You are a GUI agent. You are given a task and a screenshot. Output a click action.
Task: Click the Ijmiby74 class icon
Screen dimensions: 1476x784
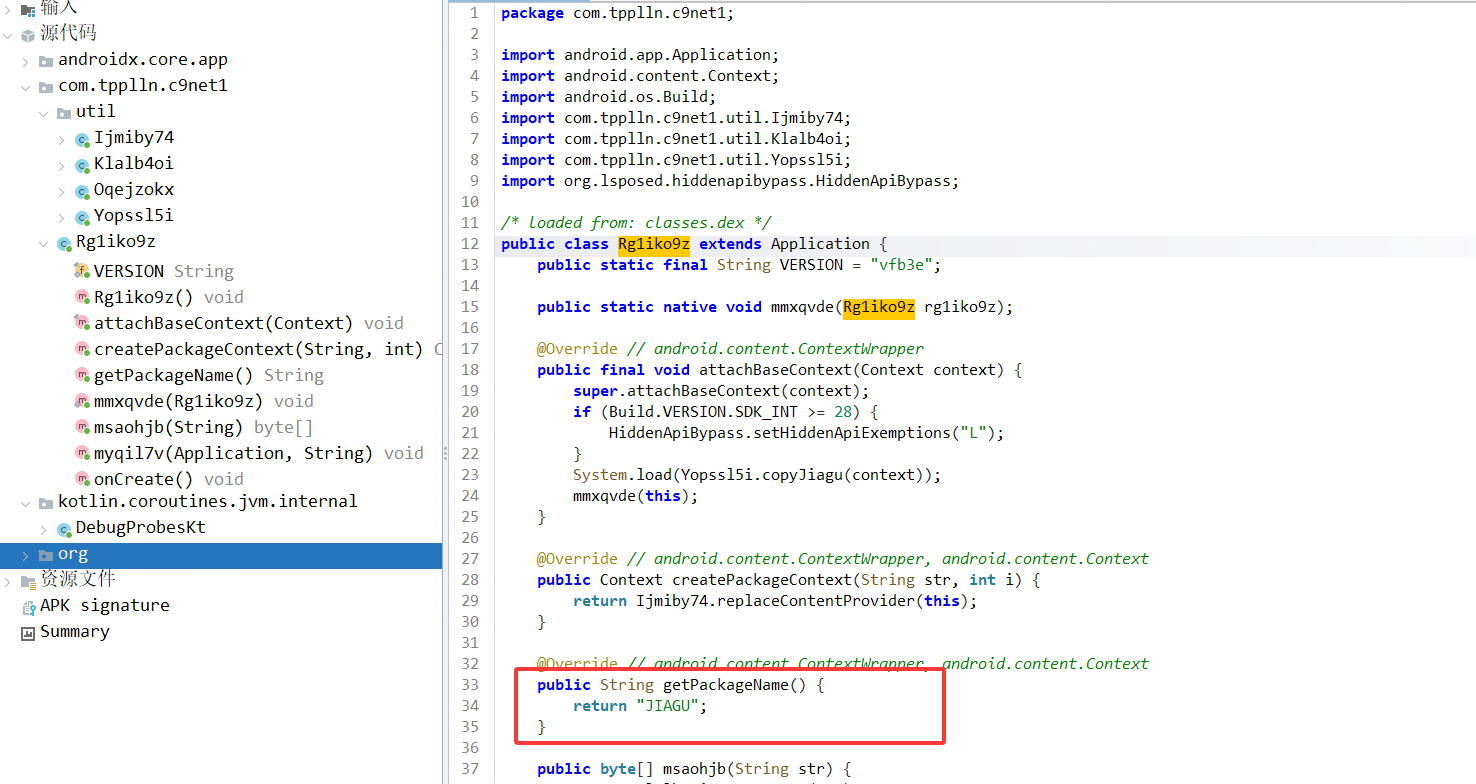(x=82, y=138)
